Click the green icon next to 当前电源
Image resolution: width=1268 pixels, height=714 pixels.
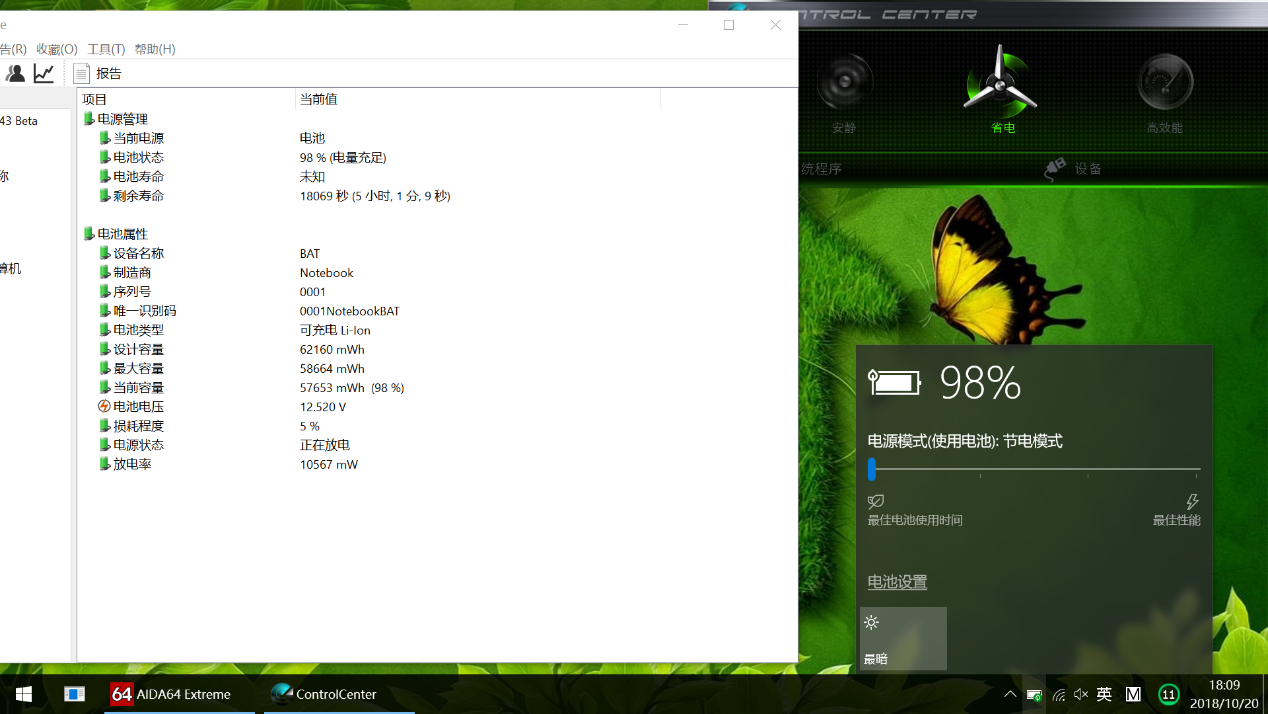[105, 138]
